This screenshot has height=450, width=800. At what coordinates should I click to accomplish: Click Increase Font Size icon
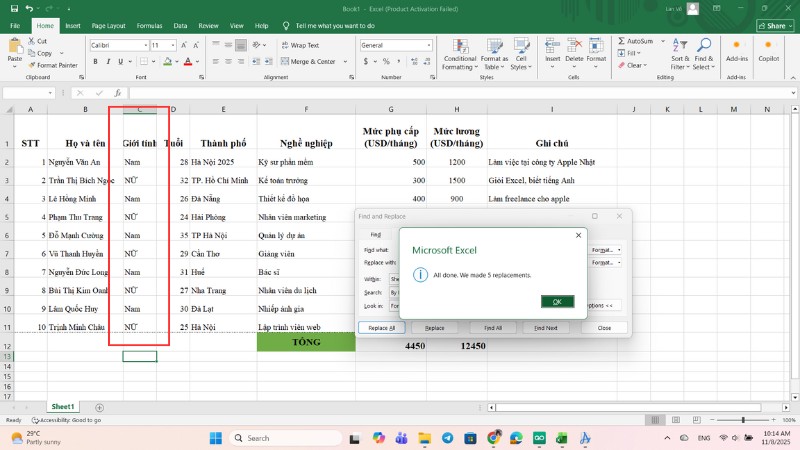[184, 45]
